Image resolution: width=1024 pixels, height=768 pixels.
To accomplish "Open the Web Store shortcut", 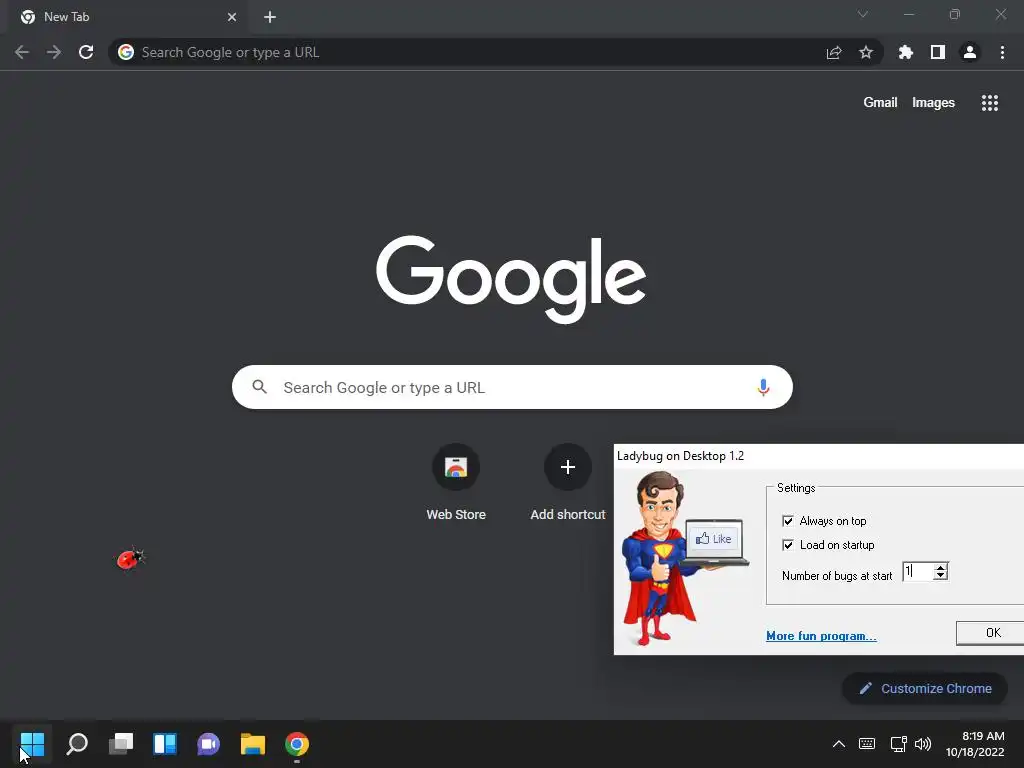I will pos(456,482).
